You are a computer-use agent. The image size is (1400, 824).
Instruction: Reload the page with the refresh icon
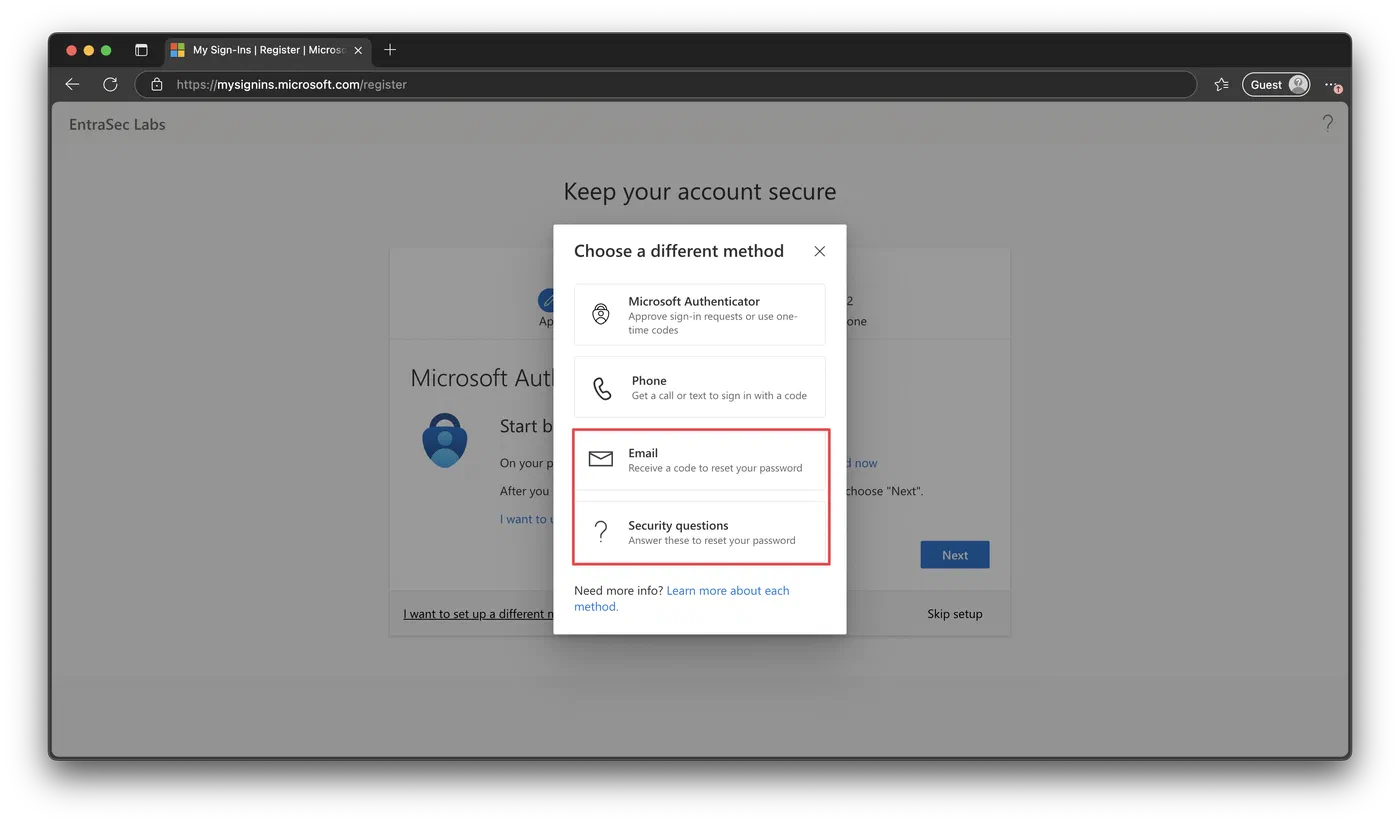tap(110, 85)
